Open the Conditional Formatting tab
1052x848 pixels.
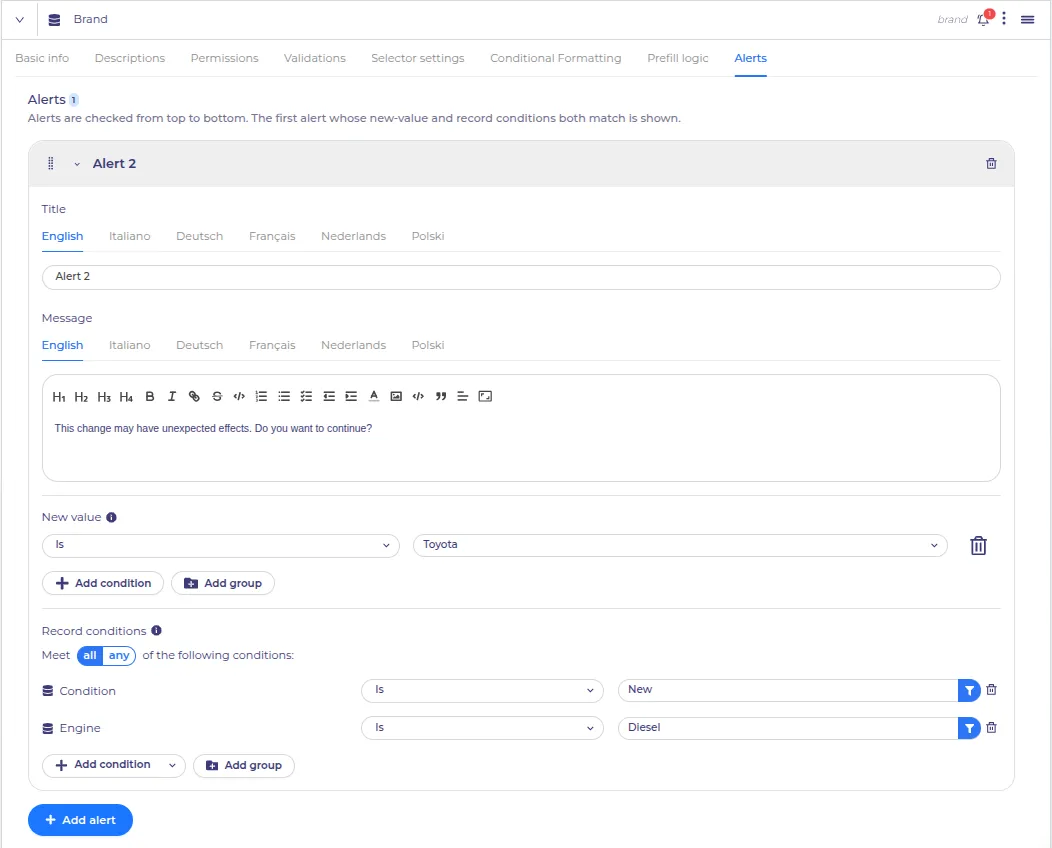coord(556,58)
